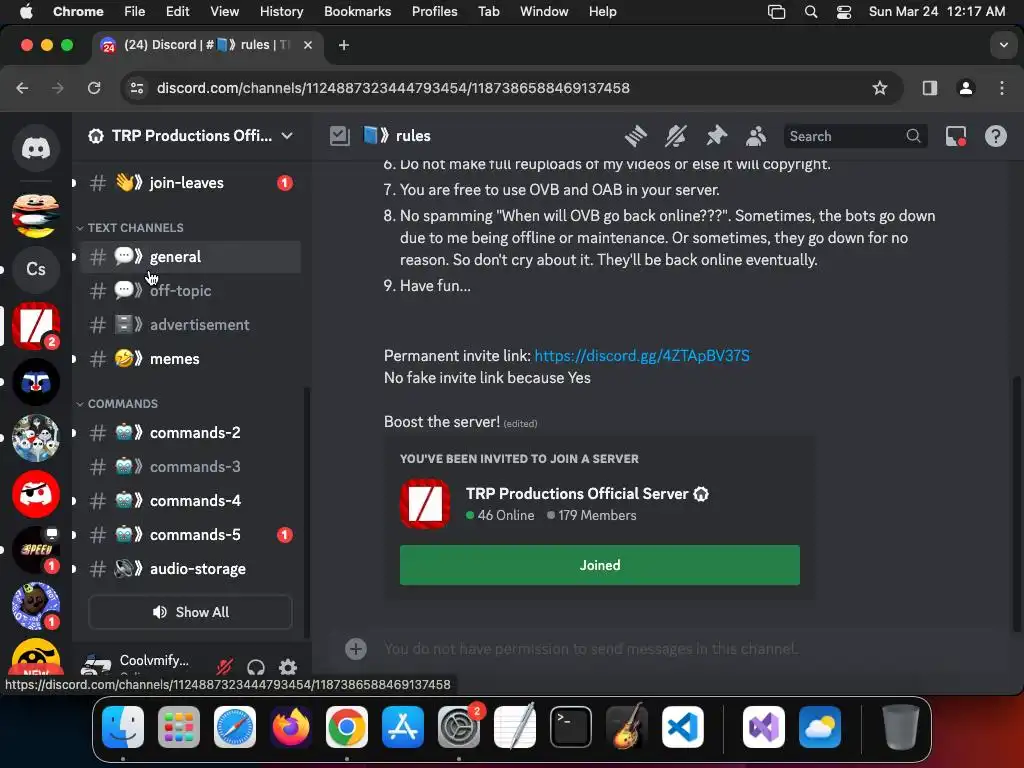
Task: Bookmark this page with the star icon
Action: click(x=880, y=88)
